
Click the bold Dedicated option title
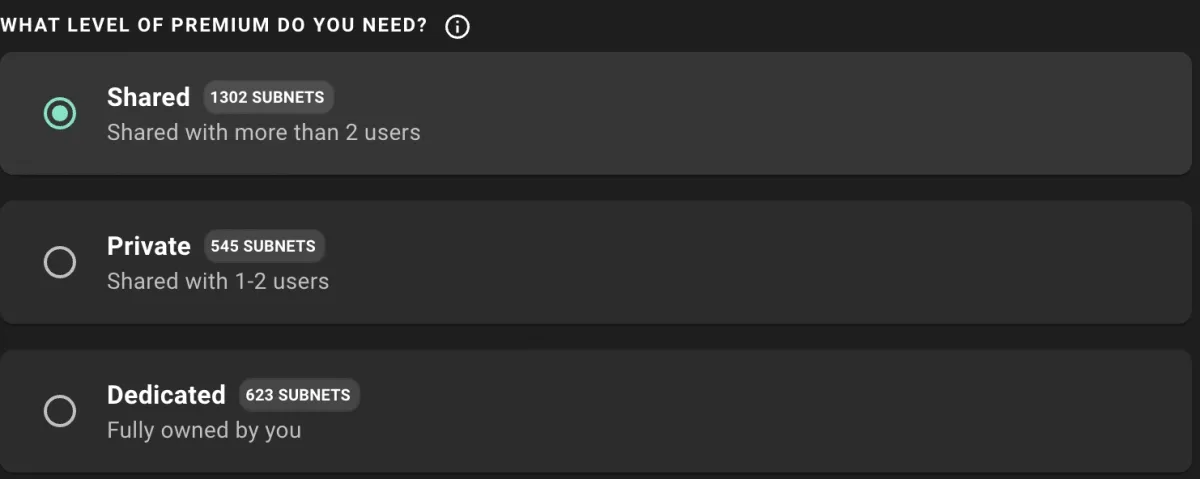tap(166, 395)
